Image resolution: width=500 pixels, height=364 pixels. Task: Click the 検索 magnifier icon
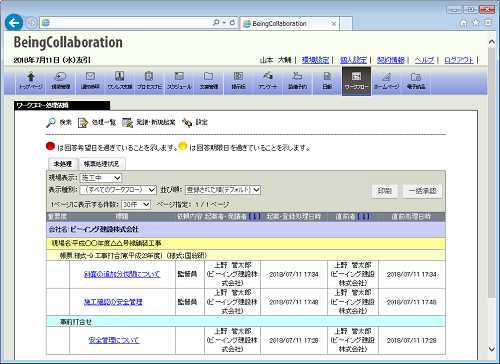(51, 122)
